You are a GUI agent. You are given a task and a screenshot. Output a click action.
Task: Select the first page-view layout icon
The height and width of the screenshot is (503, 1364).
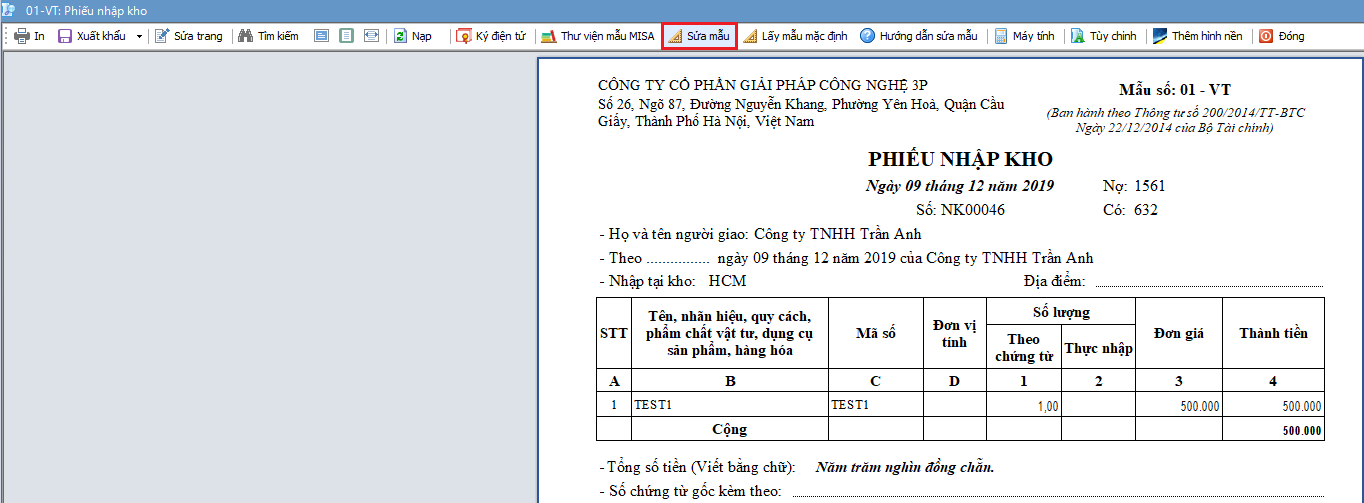tap(321, 36)
